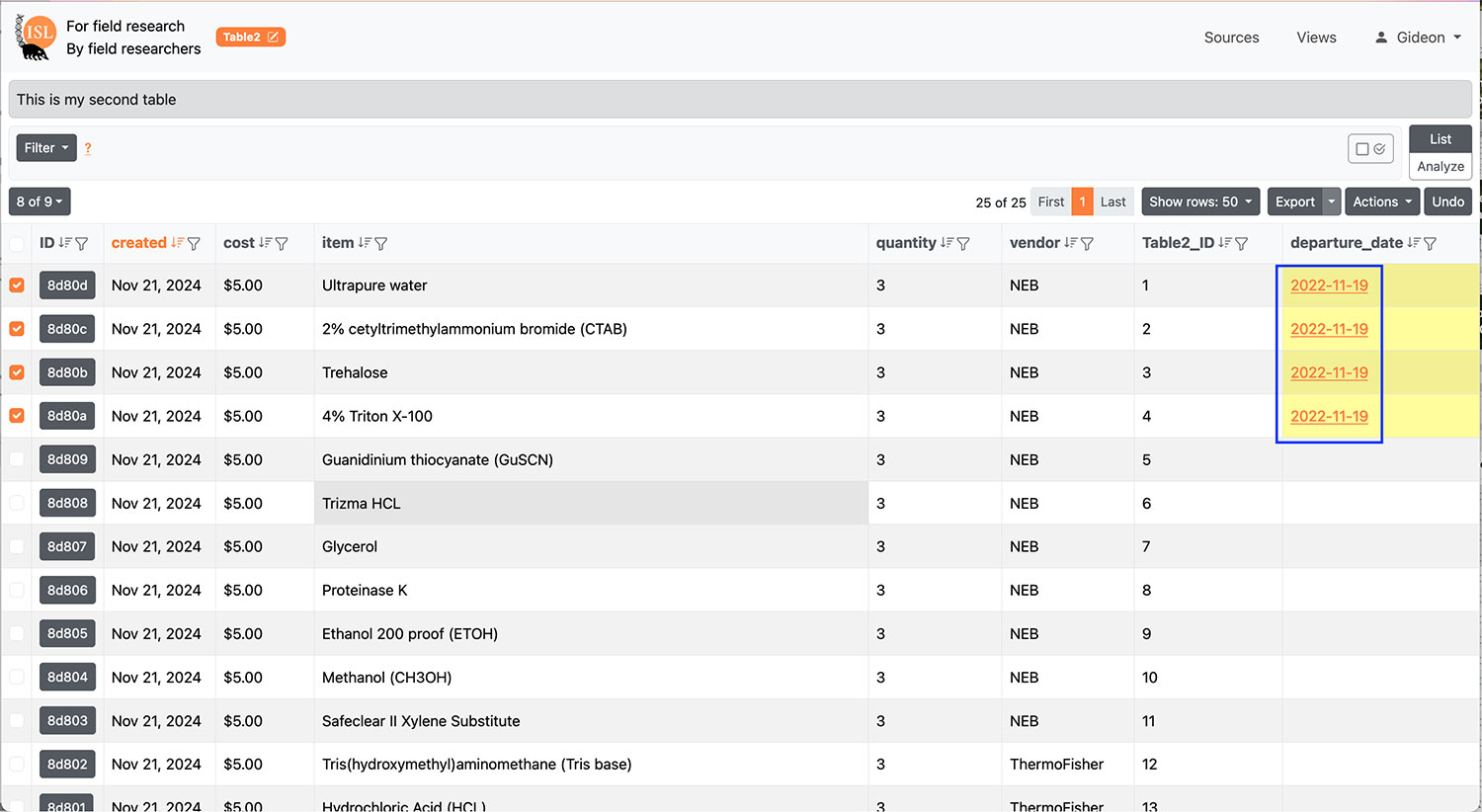Switch to the Analyze tab
Viewport: 1482px width, 812px height.
coord(1440,166)
